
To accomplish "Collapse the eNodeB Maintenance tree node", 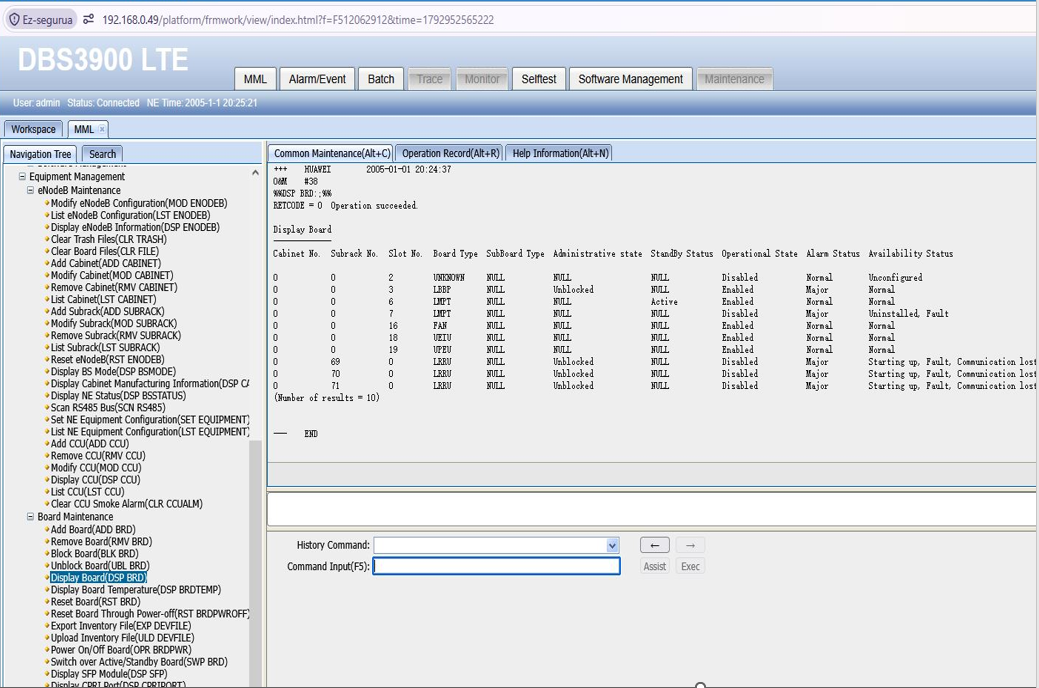I will click(x=30, y=190).
